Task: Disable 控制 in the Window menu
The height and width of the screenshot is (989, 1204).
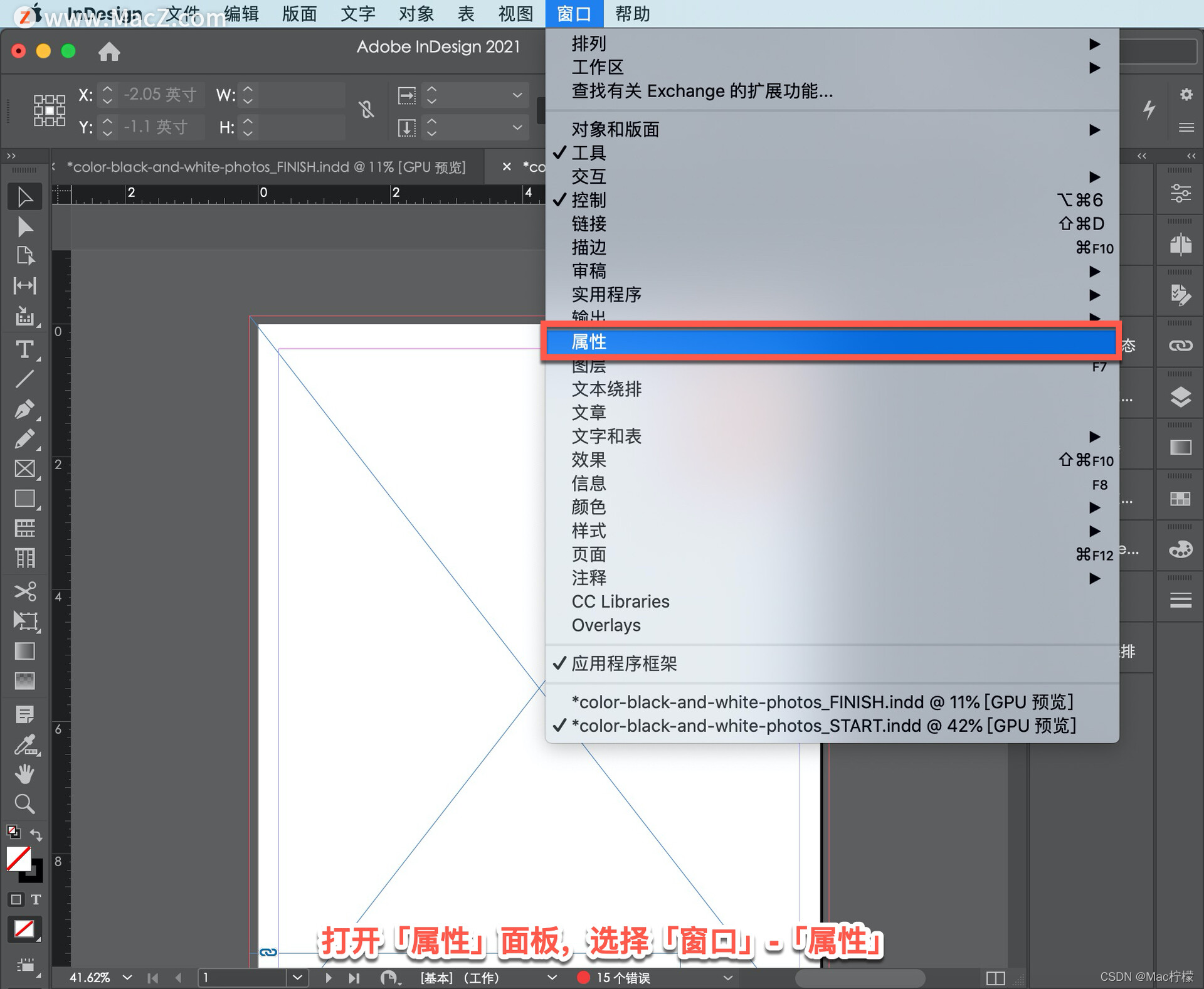Action: pos(588,200)
